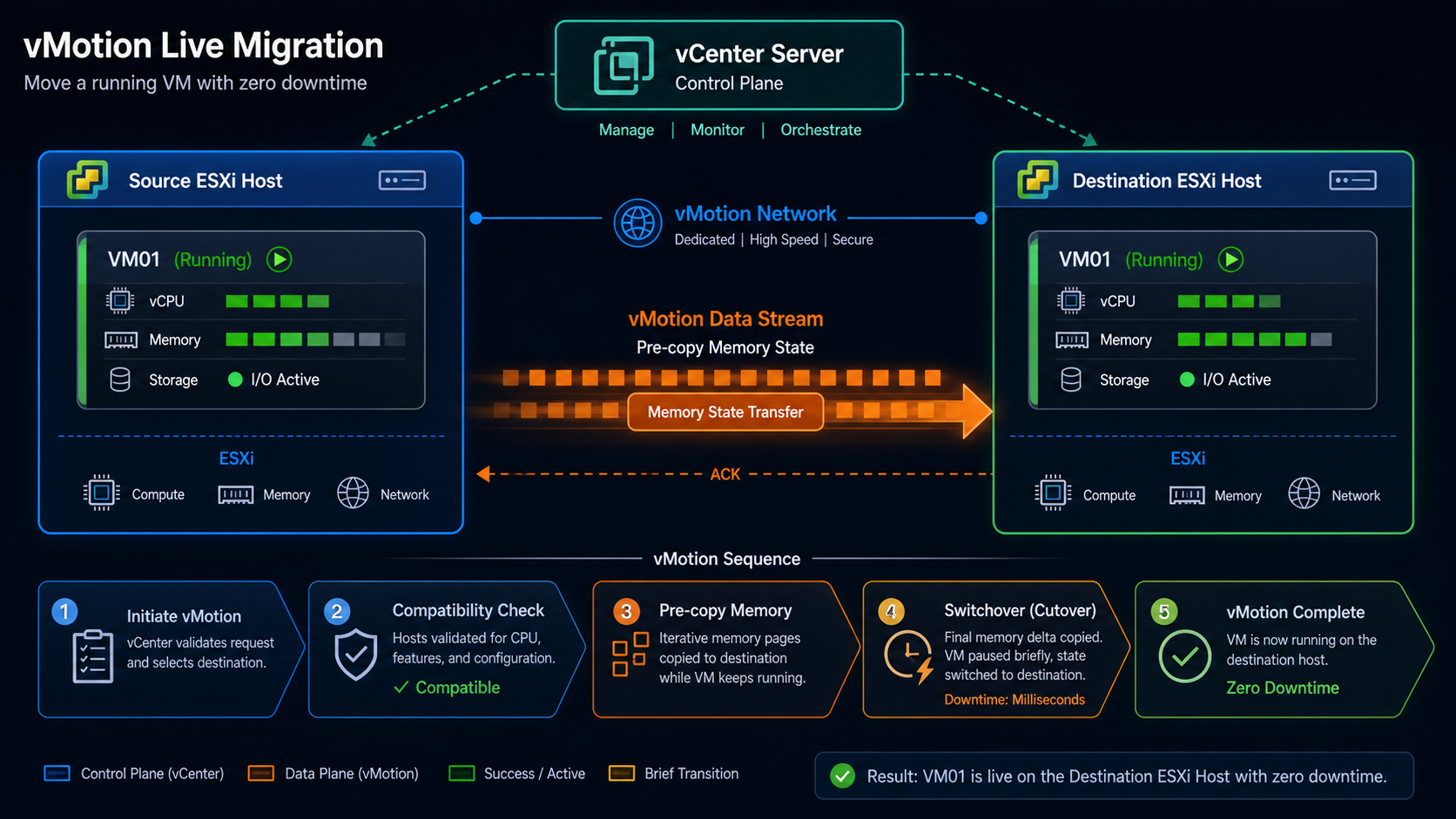
Task: Click the destination VM01 (Running) label
Action: [x=1130, y=259]
